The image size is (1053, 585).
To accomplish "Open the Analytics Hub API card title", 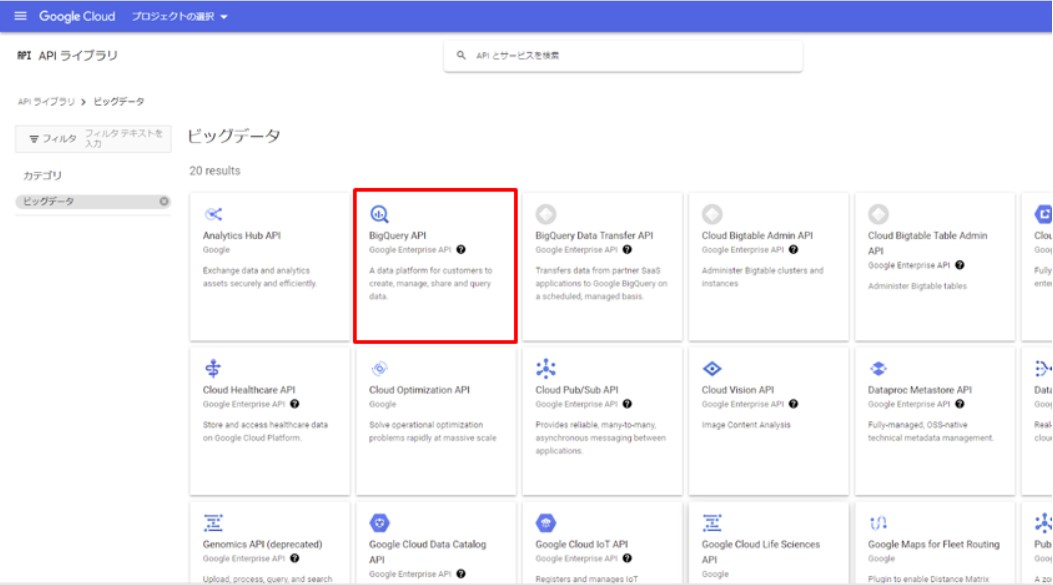I will point(242,236).
